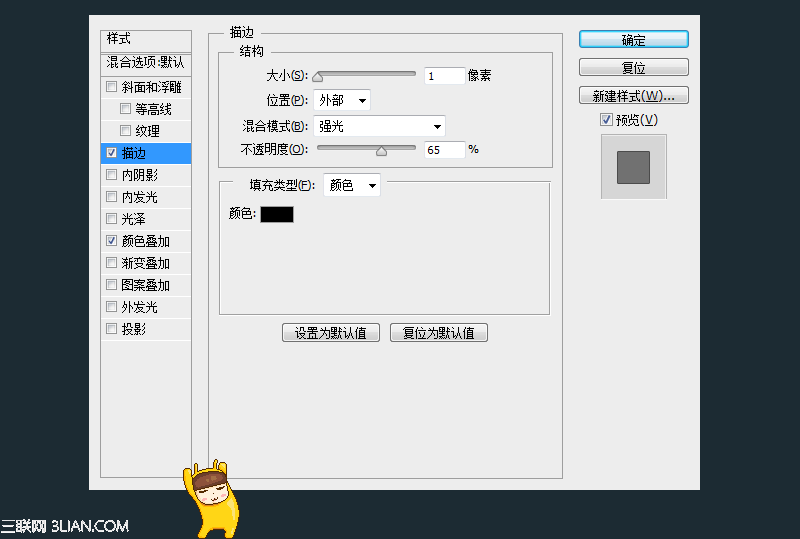Select the 外发光 style row label

(140, 307)
